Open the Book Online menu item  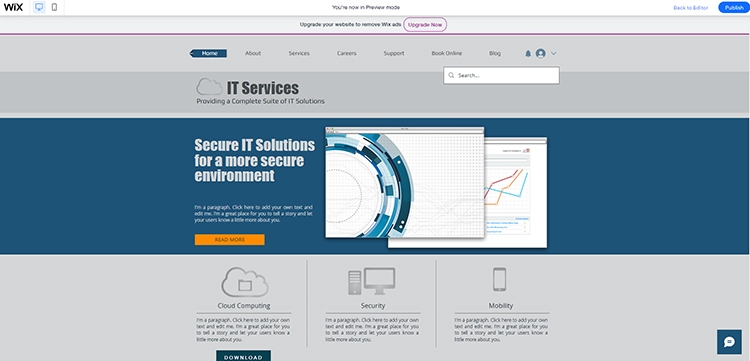[x=447, y=54]
